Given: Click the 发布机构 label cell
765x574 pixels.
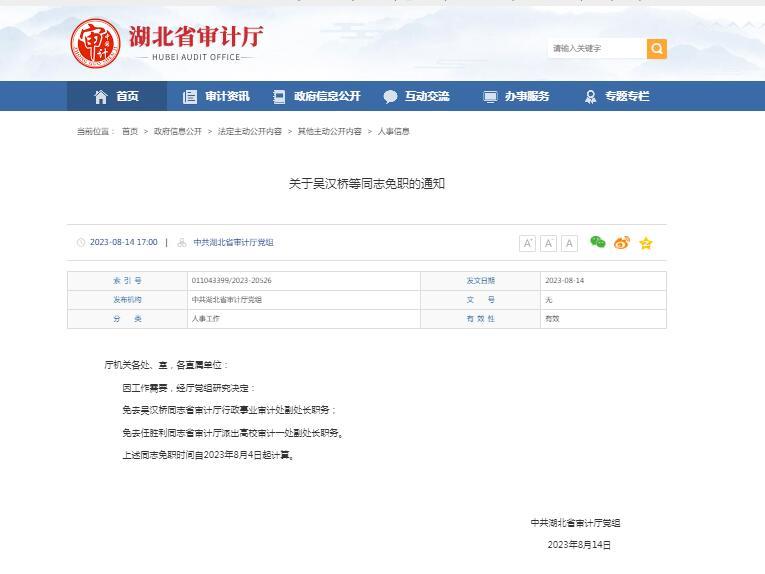Looking at the screenshot, I should (127, 300).
